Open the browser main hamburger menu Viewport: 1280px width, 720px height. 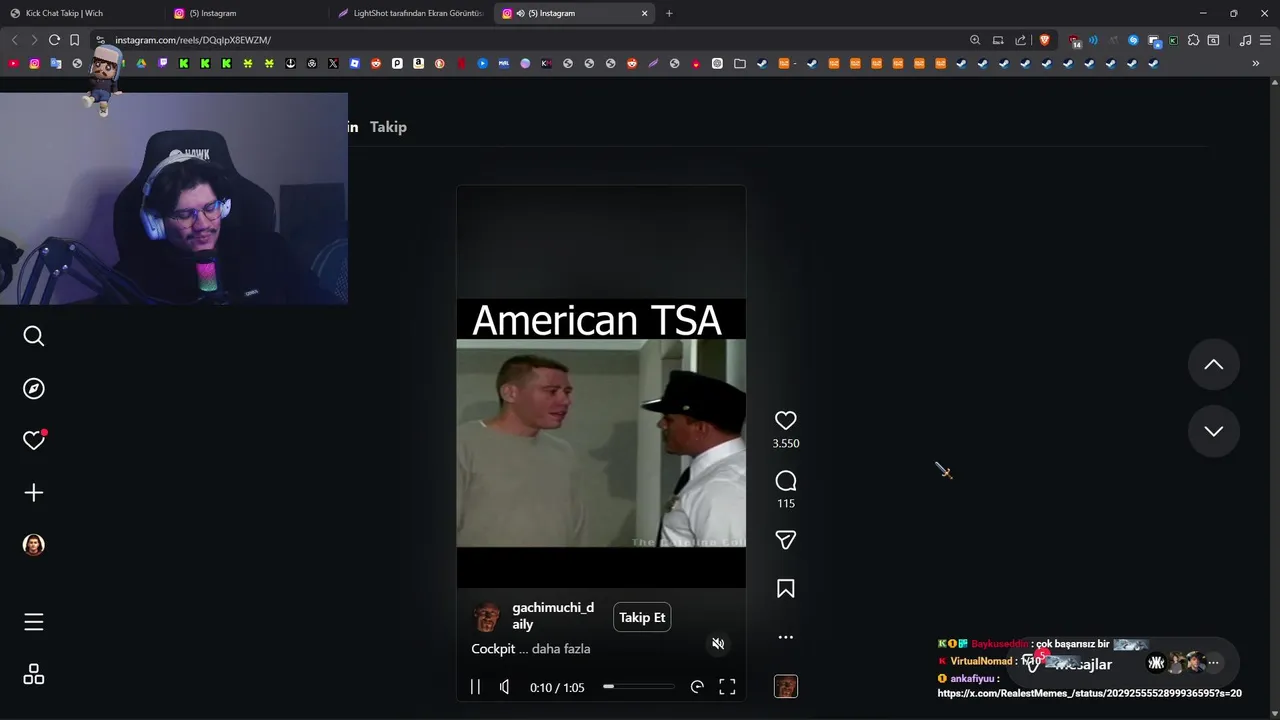[1265, 40]
